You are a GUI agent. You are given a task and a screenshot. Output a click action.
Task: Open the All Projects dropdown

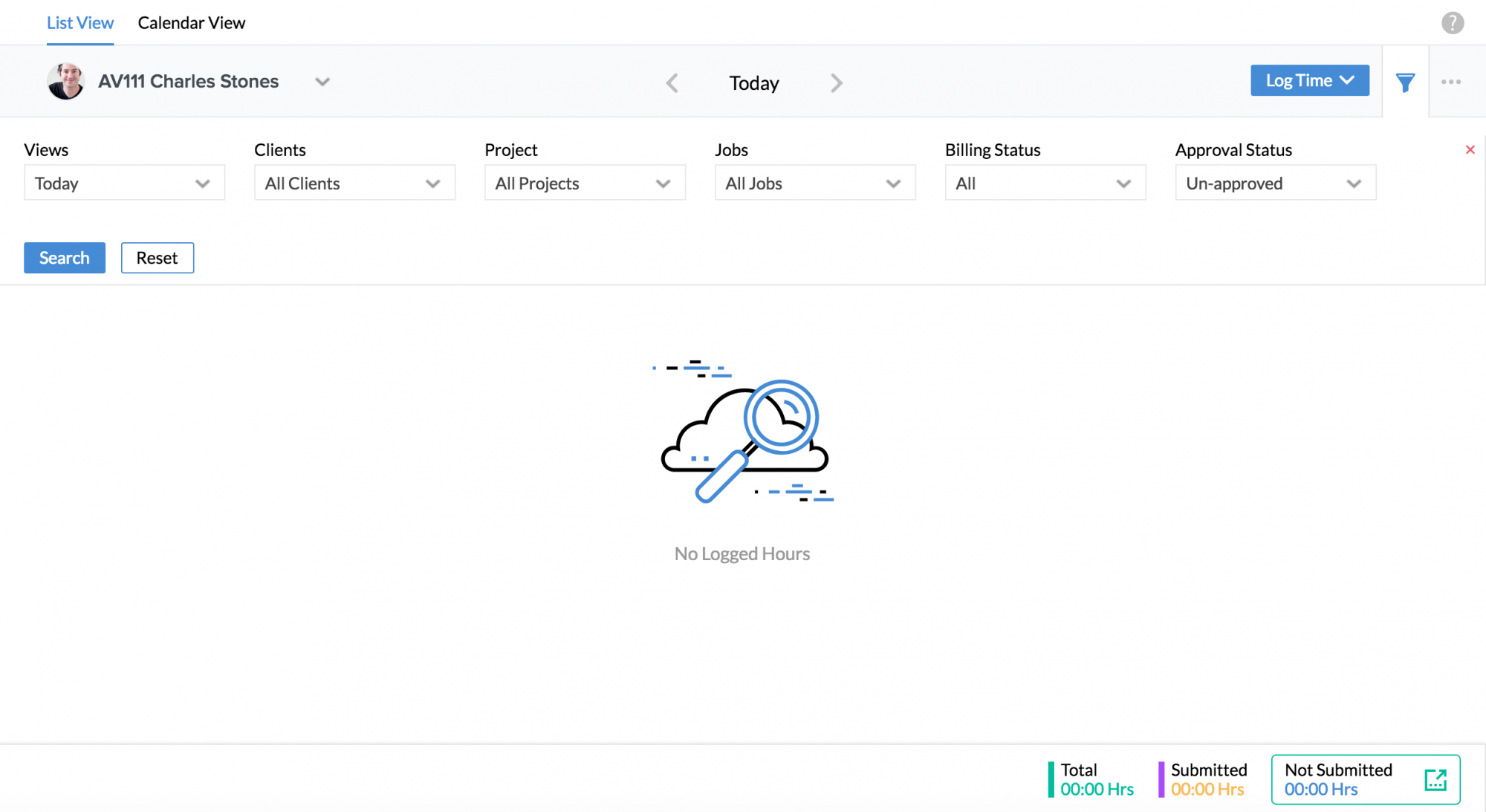pos(585,183)
